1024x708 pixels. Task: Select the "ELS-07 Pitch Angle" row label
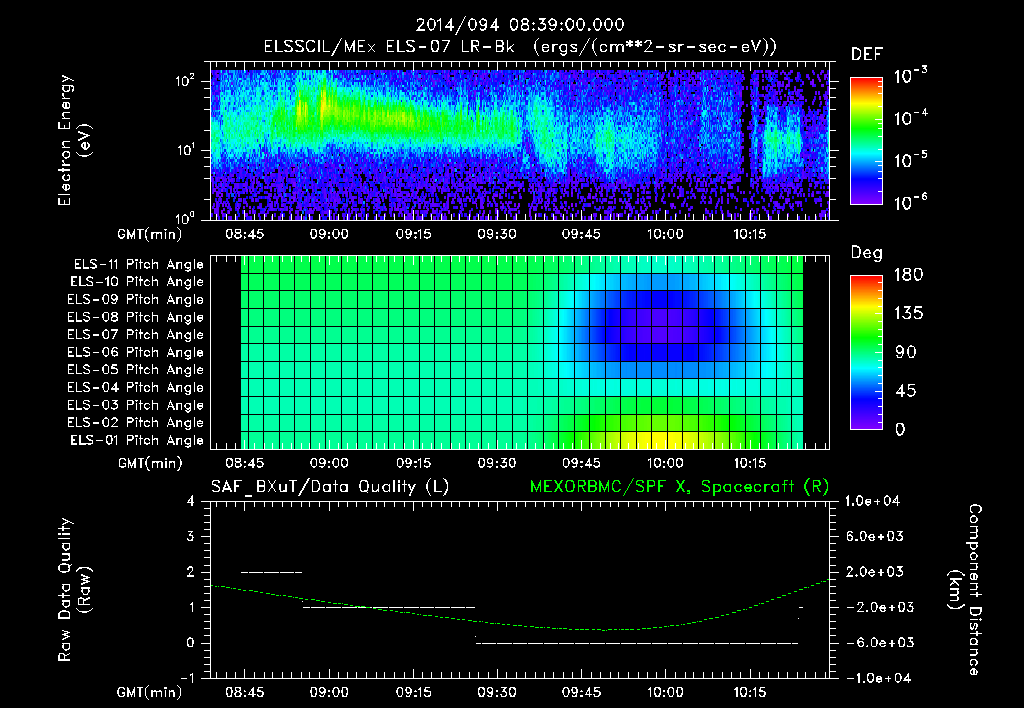[x=136, y=335]
